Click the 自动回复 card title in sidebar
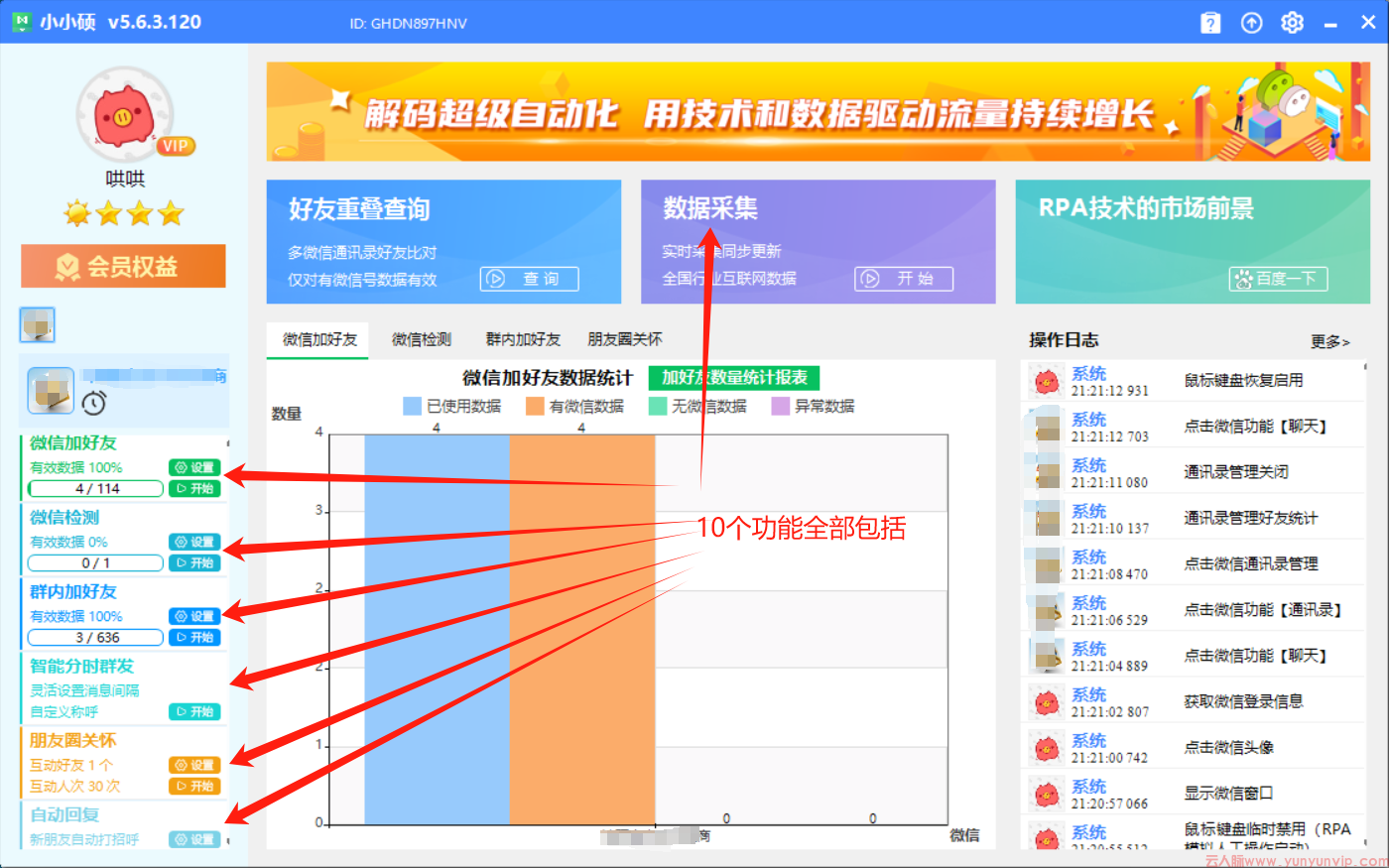 pyautogui.click(x=64, y=814)
